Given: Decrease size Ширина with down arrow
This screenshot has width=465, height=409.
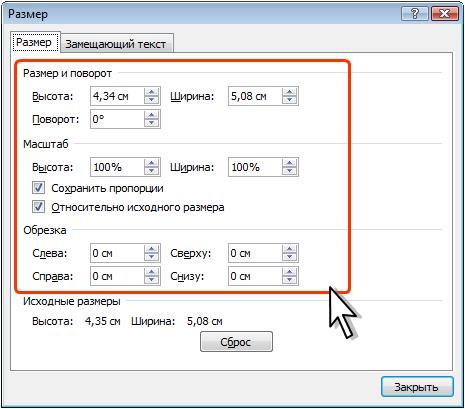Looking at the screenshot, I should click(x=289, y=100).
